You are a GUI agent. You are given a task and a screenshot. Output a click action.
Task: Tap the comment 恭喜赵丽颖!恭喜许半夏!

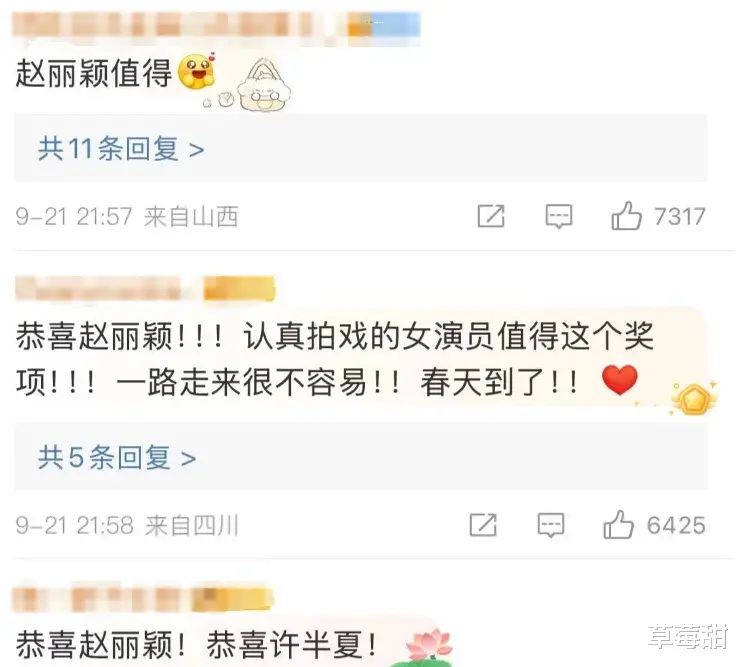tap(197, 645)
